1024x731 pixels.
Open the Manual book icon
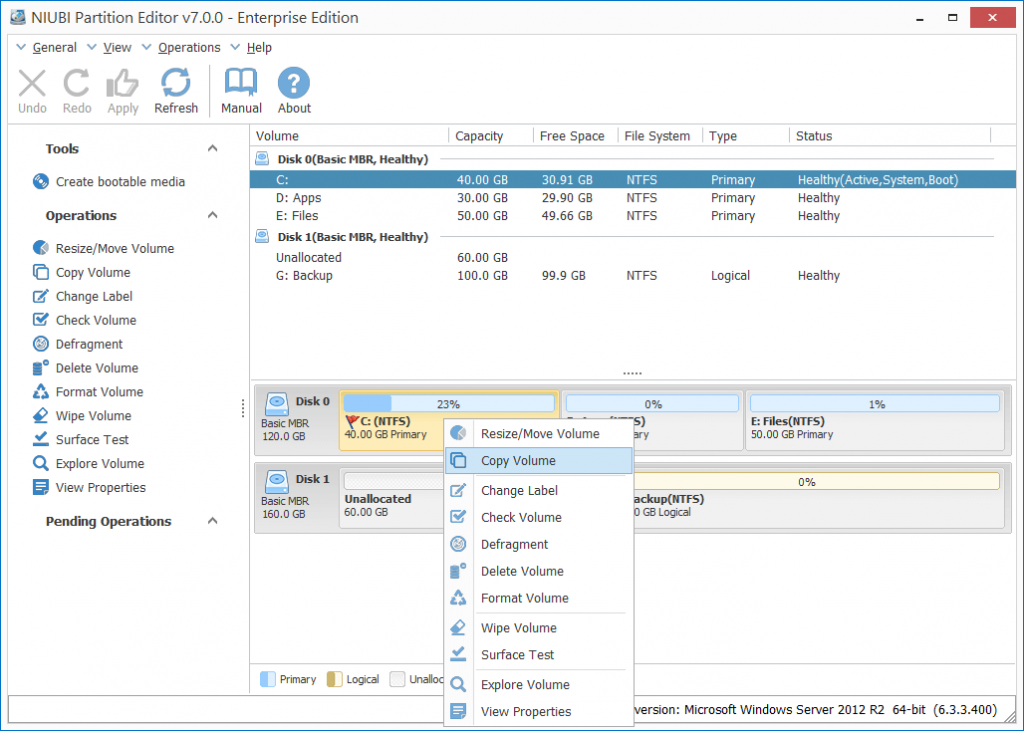coord(241,83)
